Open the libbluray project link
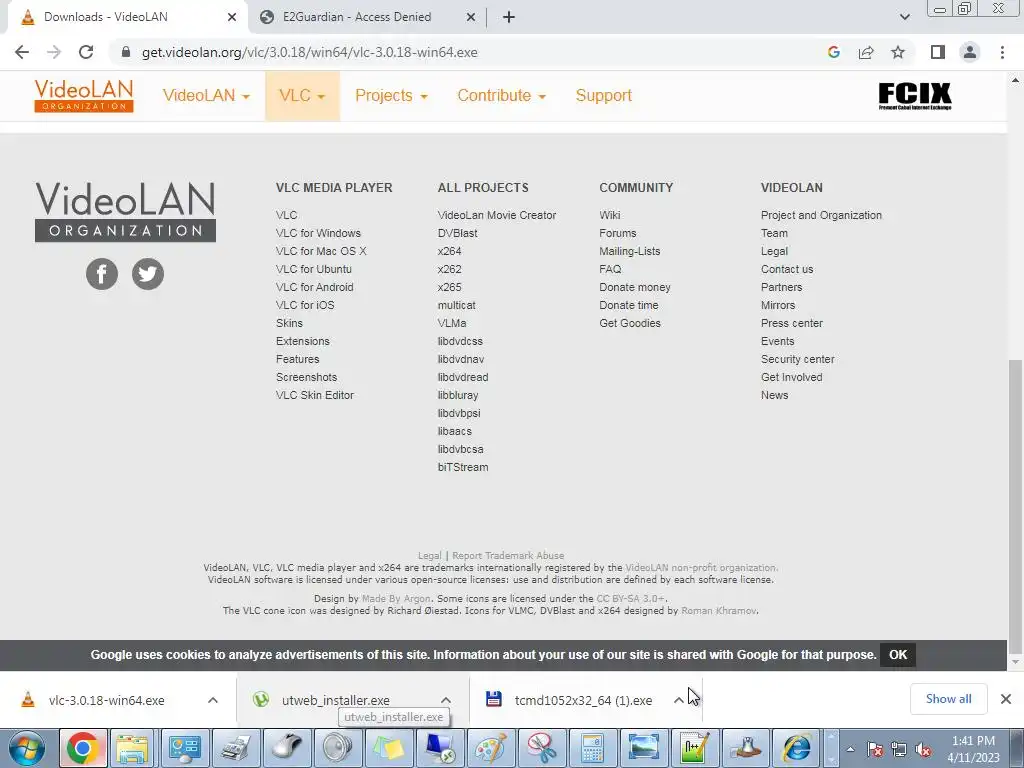The width and height of the screenshot is (1024, 768). pos(458,395)
